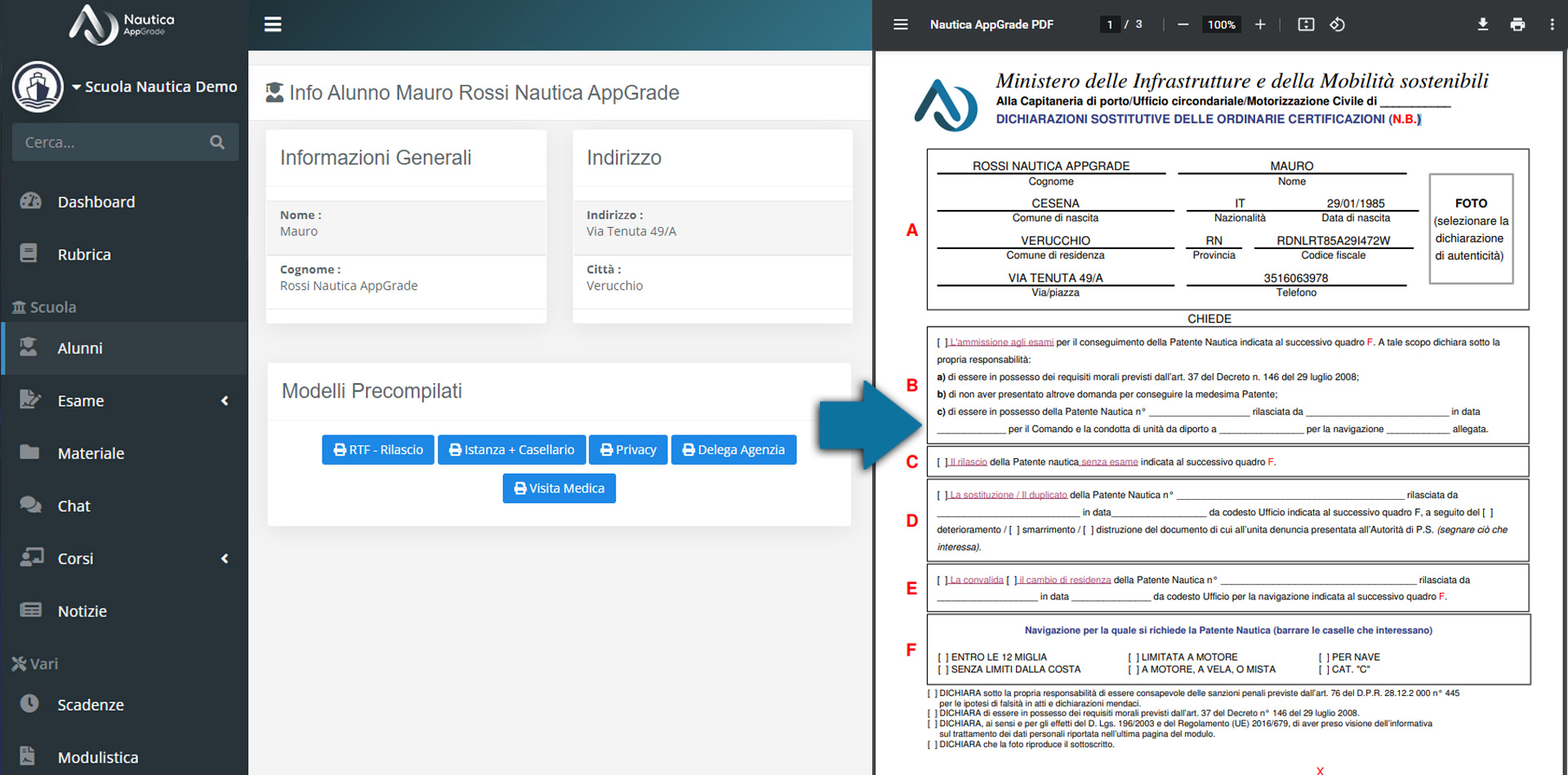The image size is (1568, 775).
Task: Click the Notizie newspaper icon
Action: click(x=31, y=610)
